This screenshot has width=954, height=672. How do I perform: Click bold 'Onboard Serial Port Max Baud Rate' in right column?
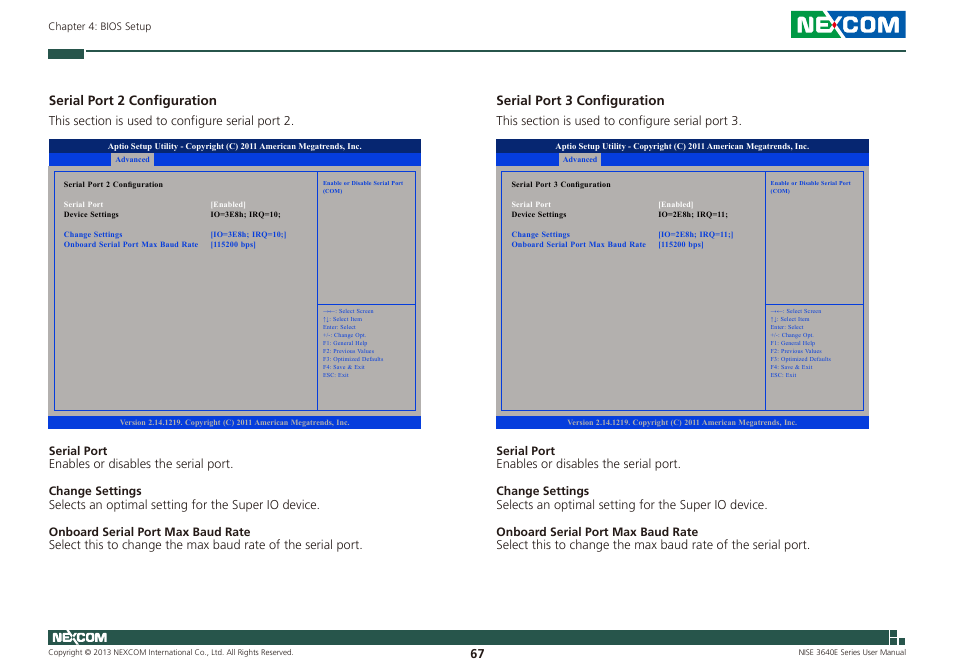pyautogui.click(x=597, y=532)
